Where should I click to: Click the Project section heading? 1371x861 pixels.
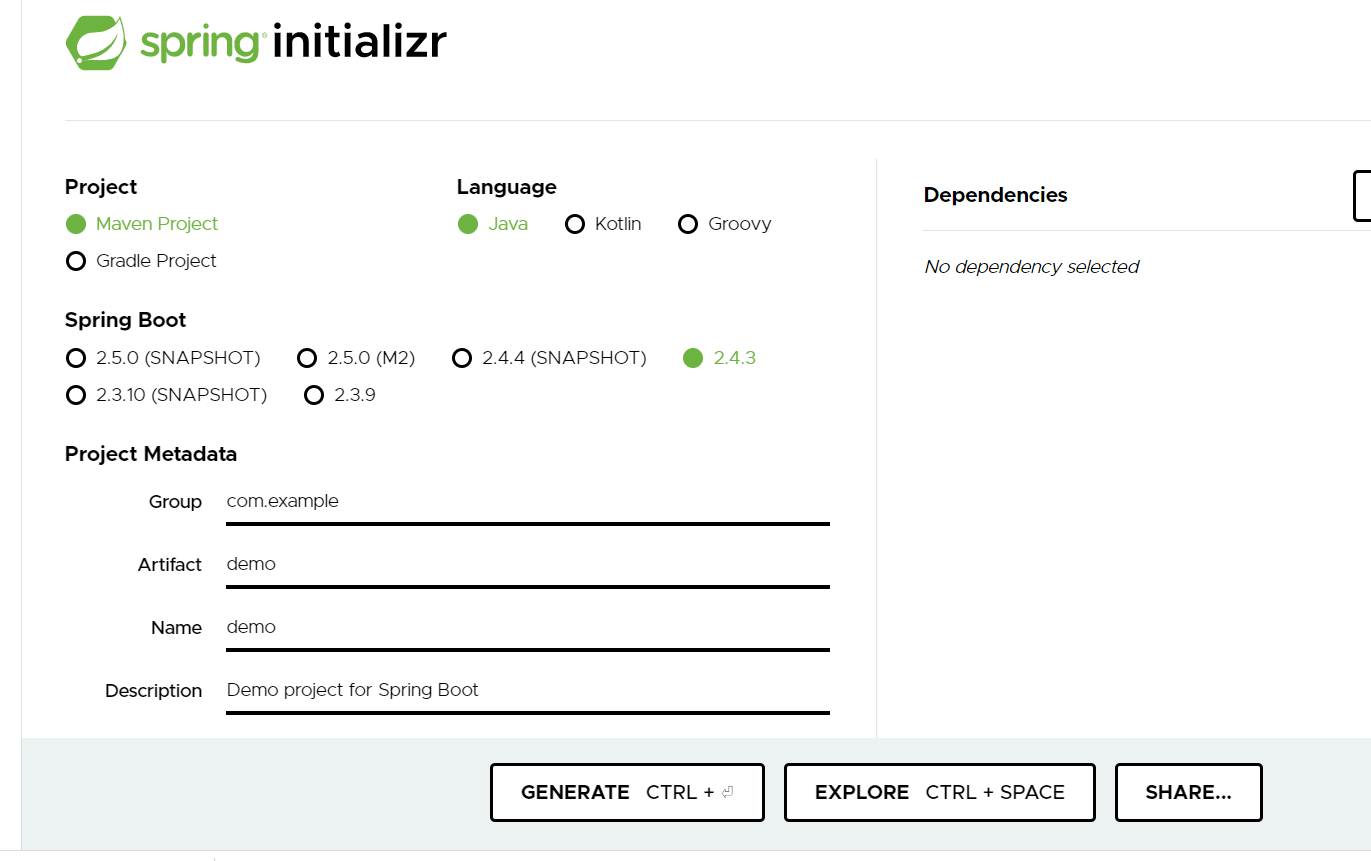[x=101, y=187]
